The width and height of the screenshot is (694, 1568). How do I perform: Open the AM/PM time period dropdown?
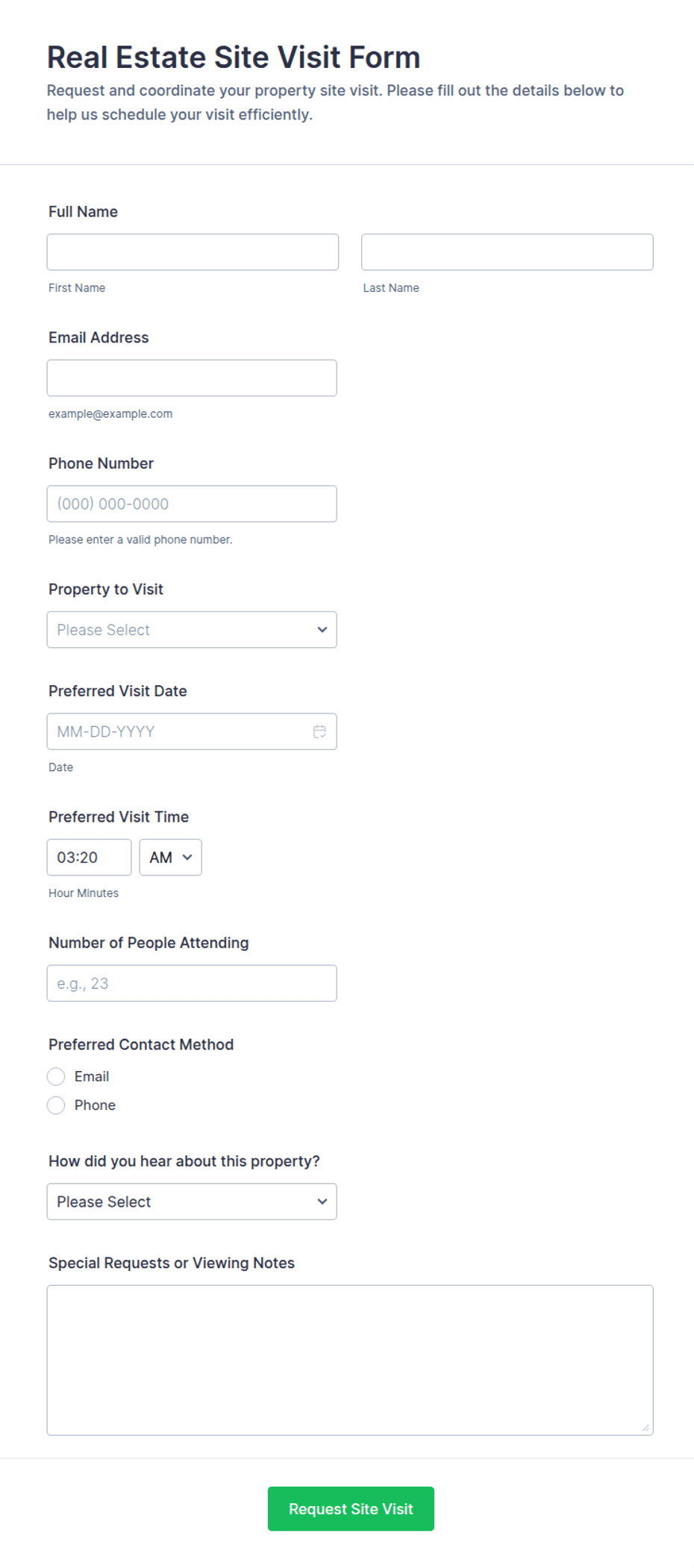170,857
